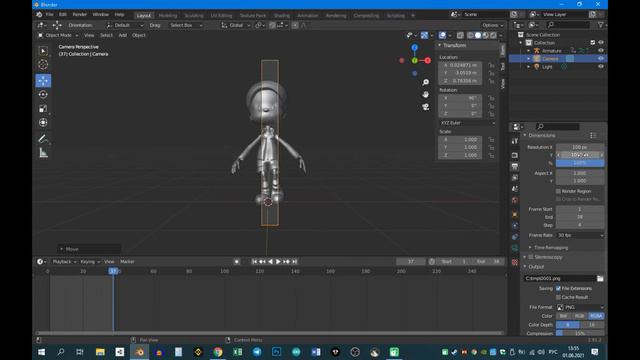Switch to the Modeling workspace tab

168,16
